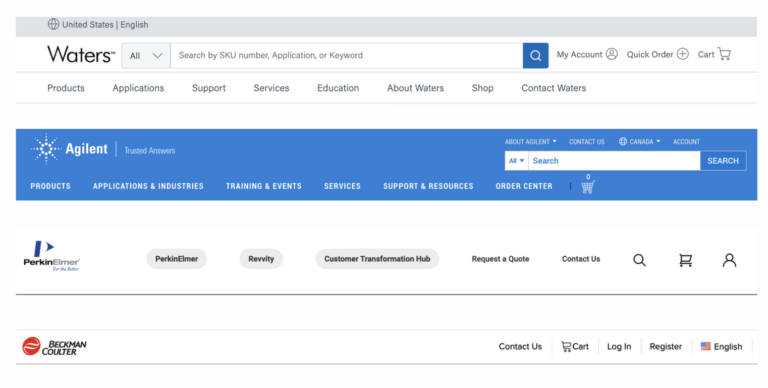Open the Waters Shop menu
The width and height of the screenshot is (768, 388).
(x=482, y=88)
